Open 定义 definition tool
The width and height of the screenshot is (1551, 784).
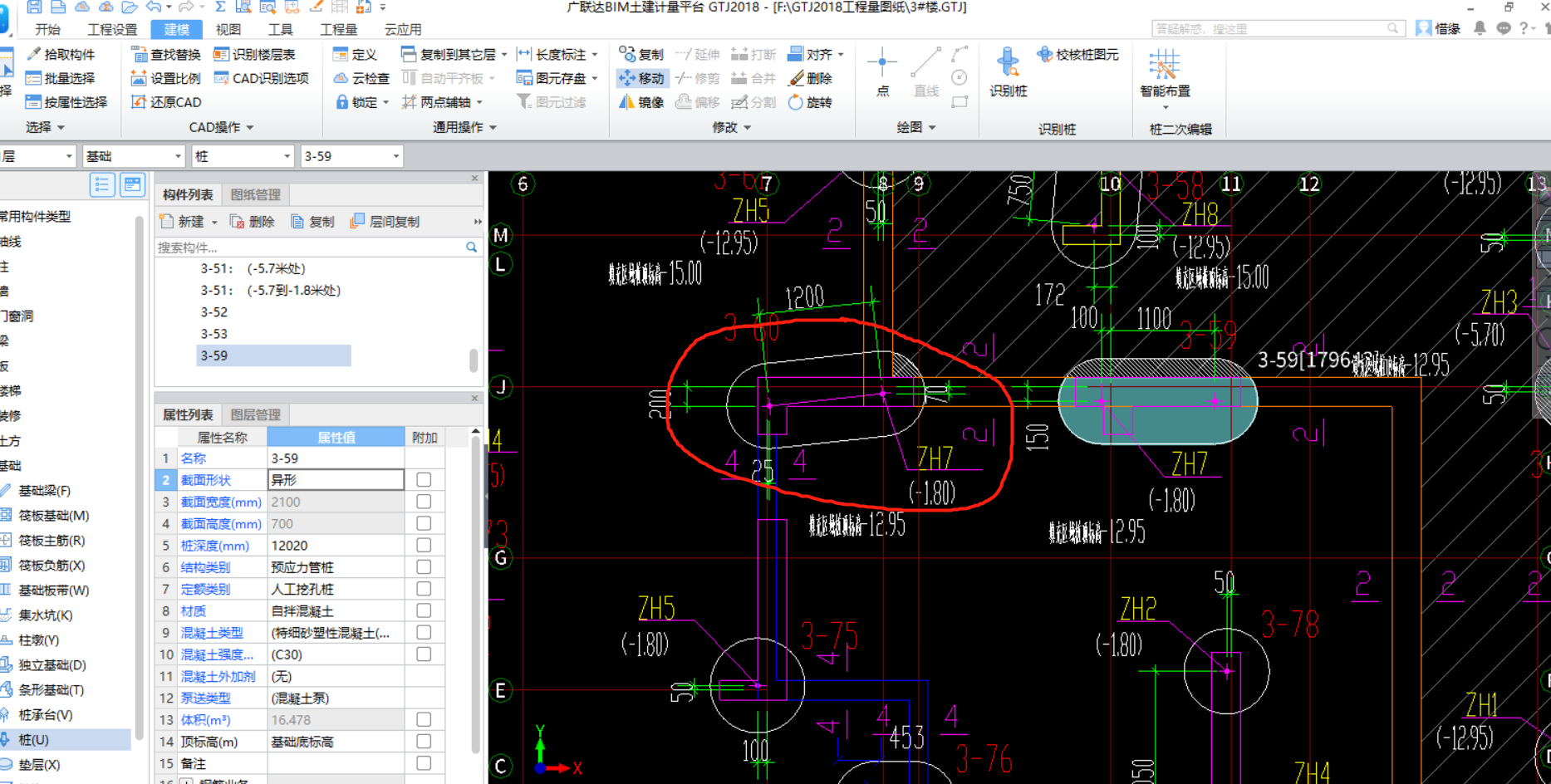(355, 55)
